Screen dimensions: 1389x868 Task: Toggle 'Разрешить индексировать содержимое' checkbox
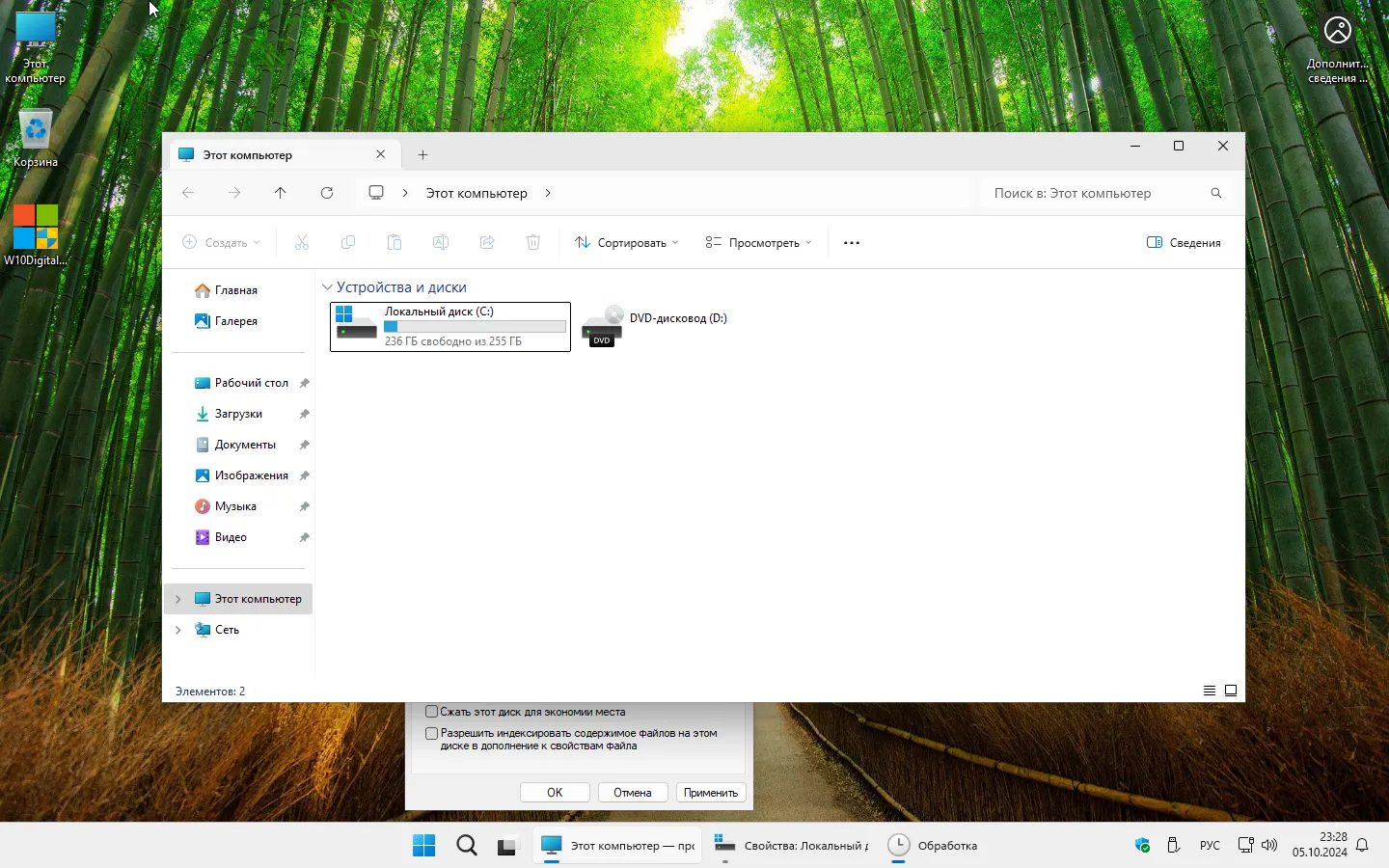pos(432,733)
